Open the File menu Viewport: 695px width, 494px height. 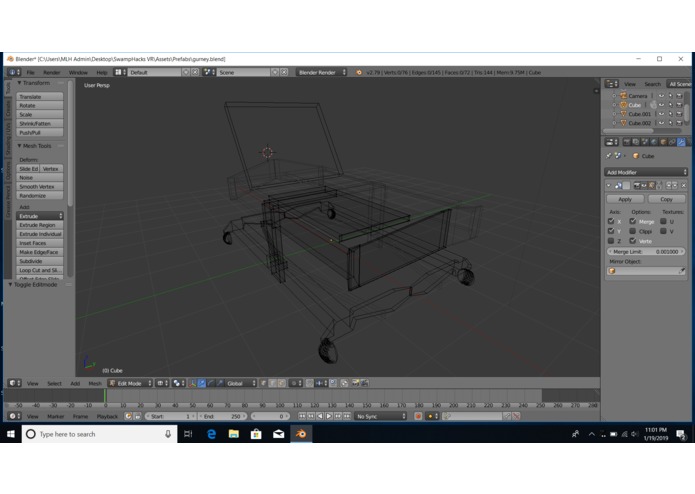tap(31, 72)
